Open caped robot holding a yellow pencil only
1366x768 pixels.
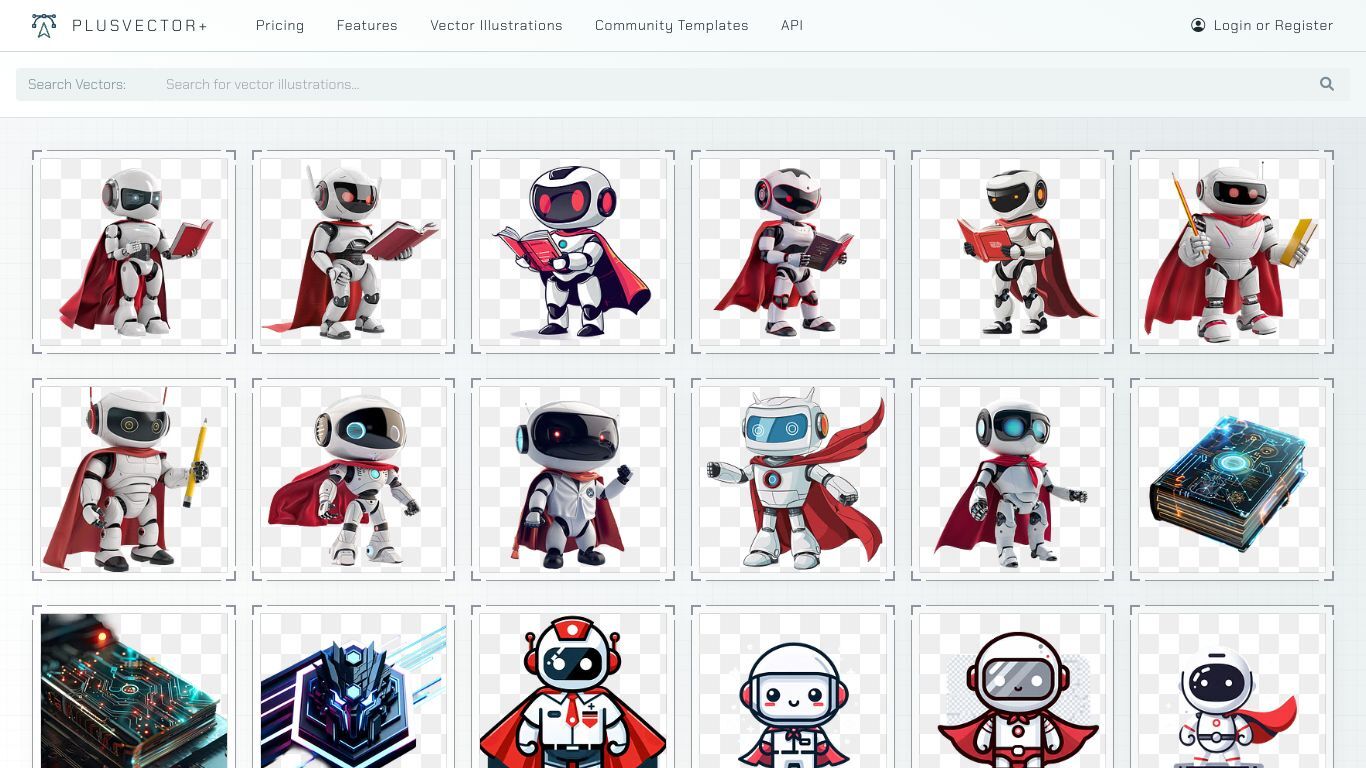click(134, 479)
